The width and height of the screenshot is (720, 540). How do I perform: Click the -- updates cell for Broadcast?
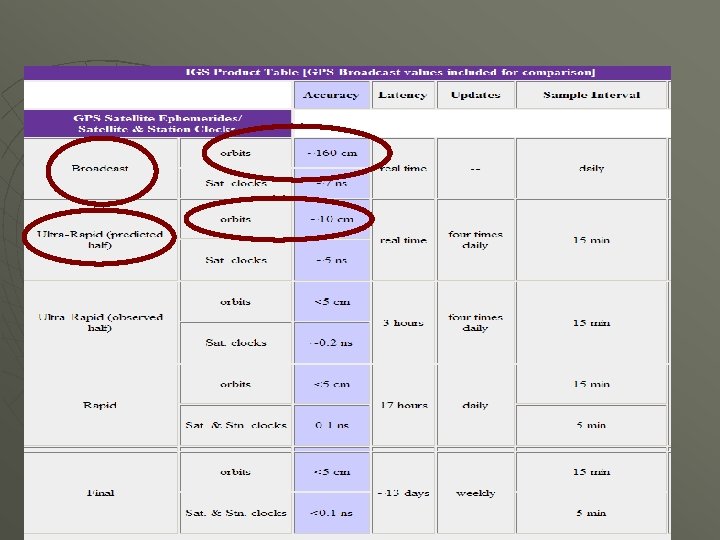[x=476, y=169]
